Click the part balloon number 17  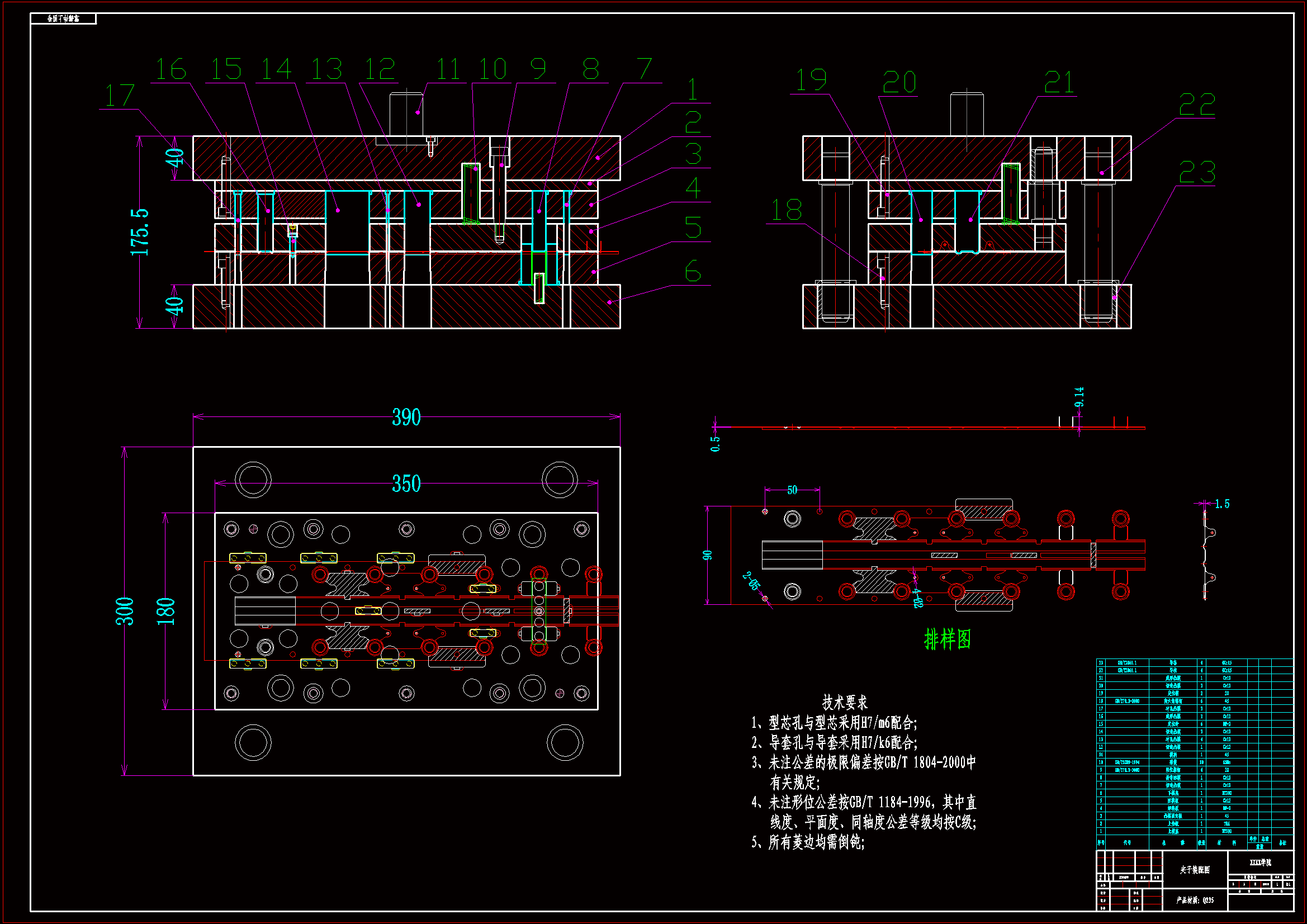click(x=120, y=95)
